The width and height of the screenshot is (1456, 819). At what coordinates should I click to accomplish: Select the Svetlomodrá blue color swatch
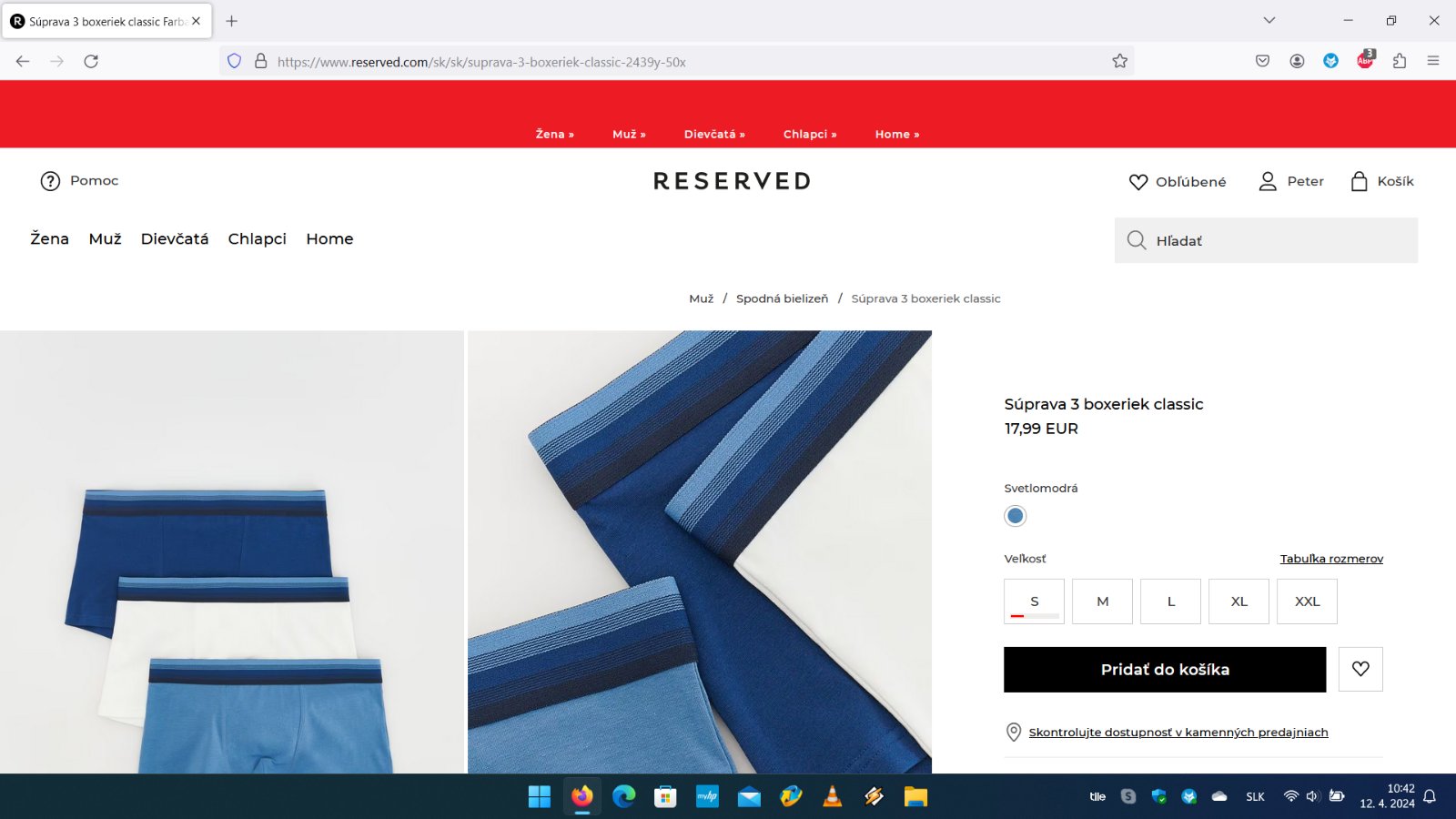point(1015,516)
